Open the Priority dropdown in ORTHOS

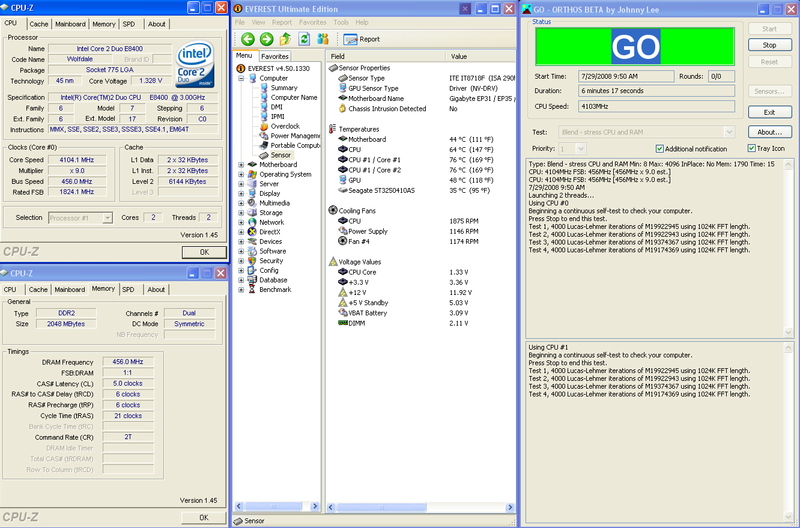click(x=580, y=149)
